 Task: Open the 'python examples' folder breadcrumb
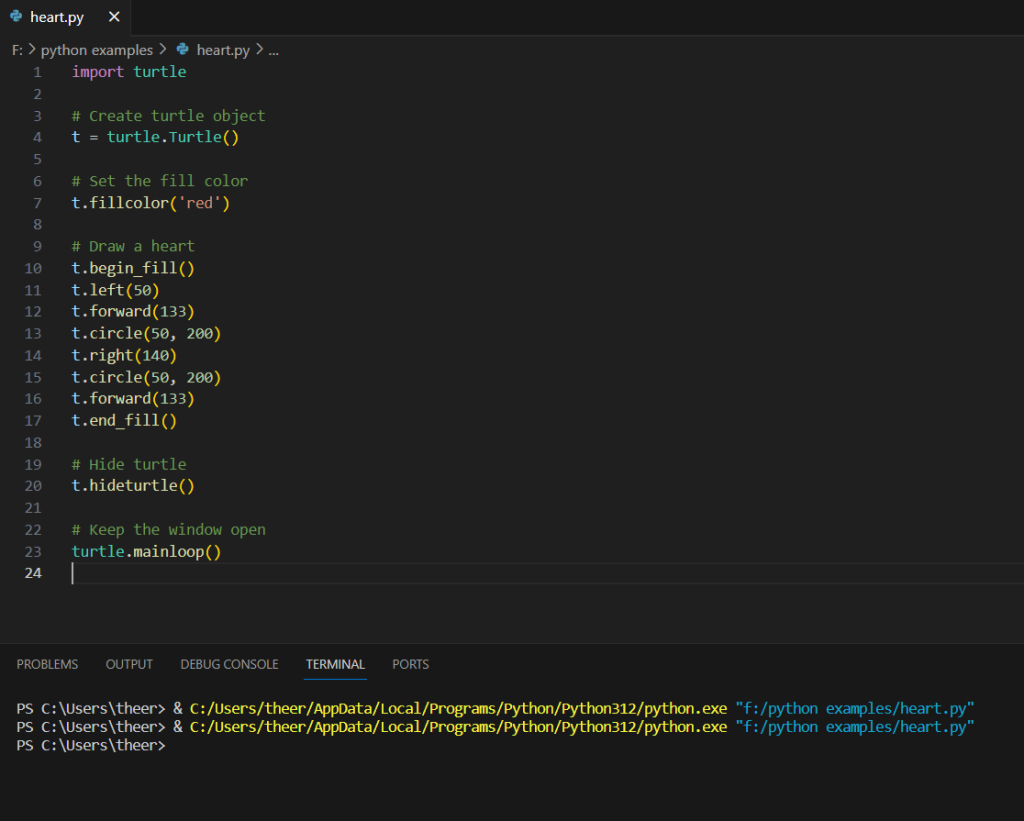point(97,49)
